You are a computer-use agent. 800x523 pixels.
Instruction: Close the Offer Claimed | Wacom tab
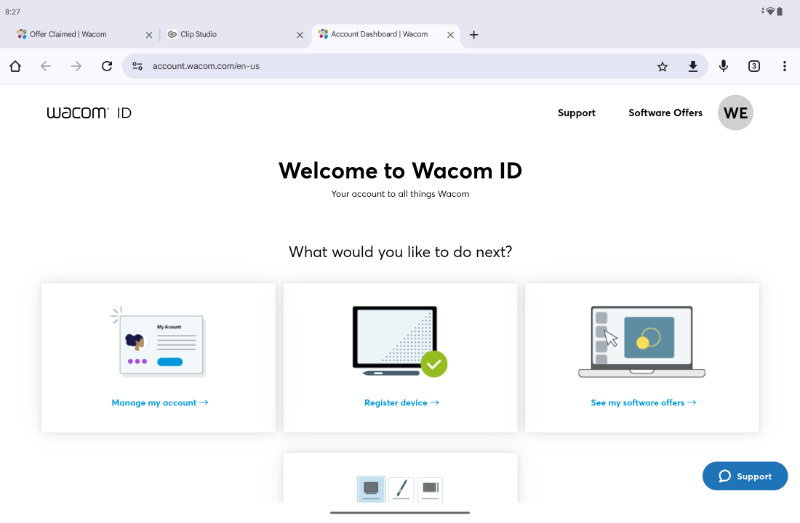pyautogui.click(x=149, y=35)
